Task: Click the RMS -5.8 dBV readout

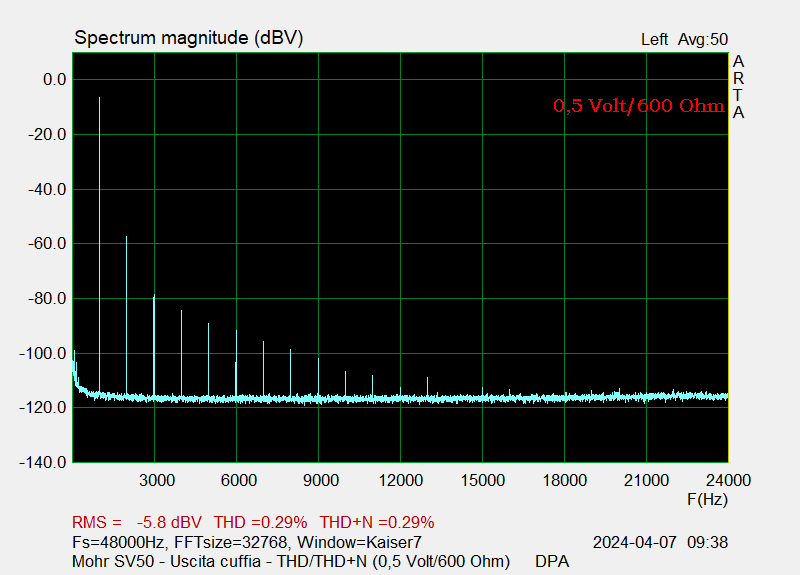Action: pos(137,522)
